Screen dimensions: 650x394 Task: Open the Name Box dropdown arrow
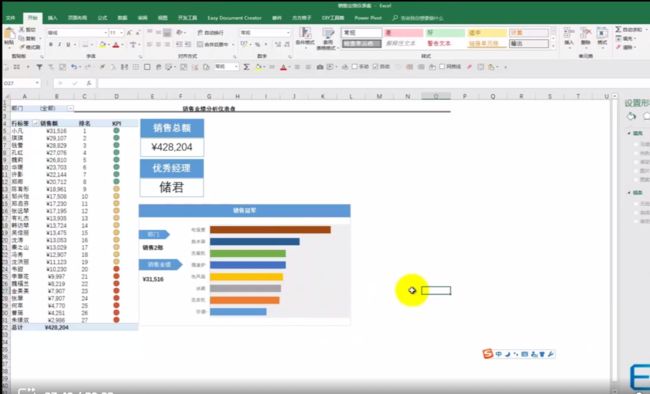tap(37, 83)
